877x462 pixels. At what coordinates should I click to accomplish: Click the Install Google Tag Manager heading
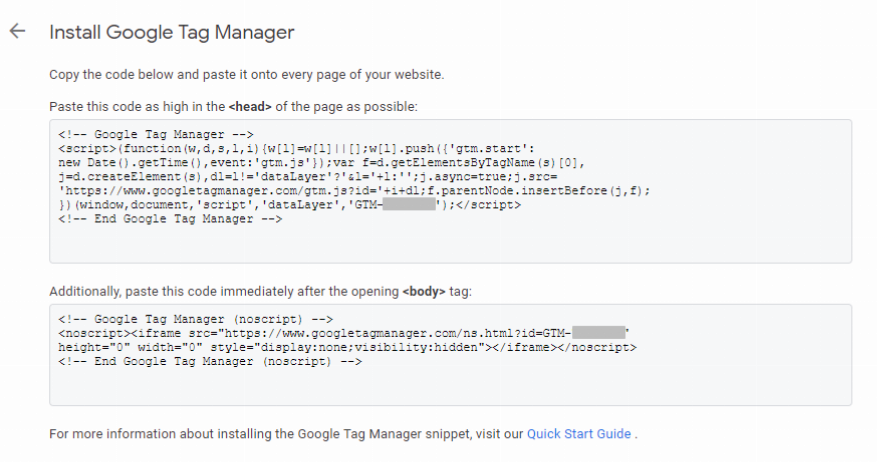(172, 32)
